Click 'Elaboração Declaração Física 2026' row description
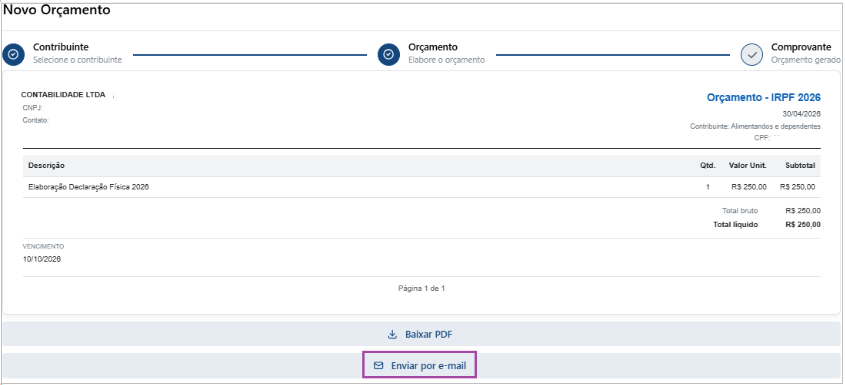 coord(88,187)
